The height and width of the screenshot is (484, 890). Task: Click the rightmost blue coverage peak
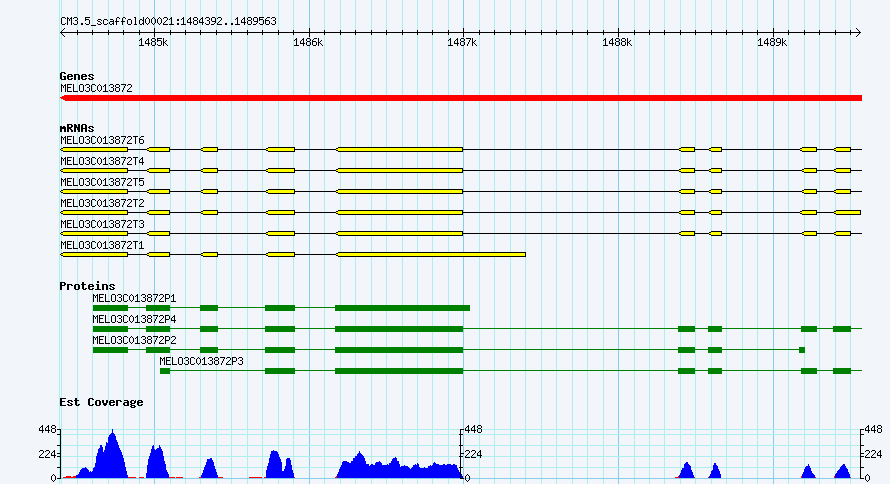click(843, 472)
